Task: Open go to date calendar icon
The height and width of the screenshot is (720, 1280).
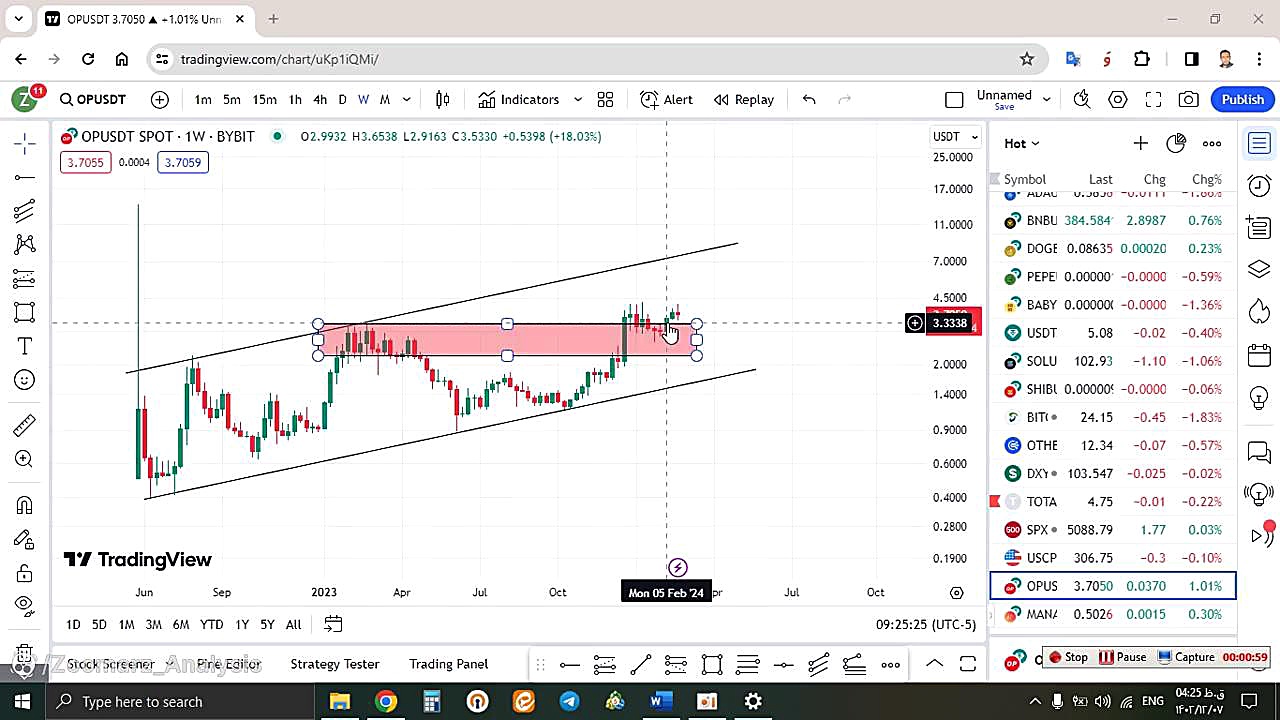Action: click(333, 624)
